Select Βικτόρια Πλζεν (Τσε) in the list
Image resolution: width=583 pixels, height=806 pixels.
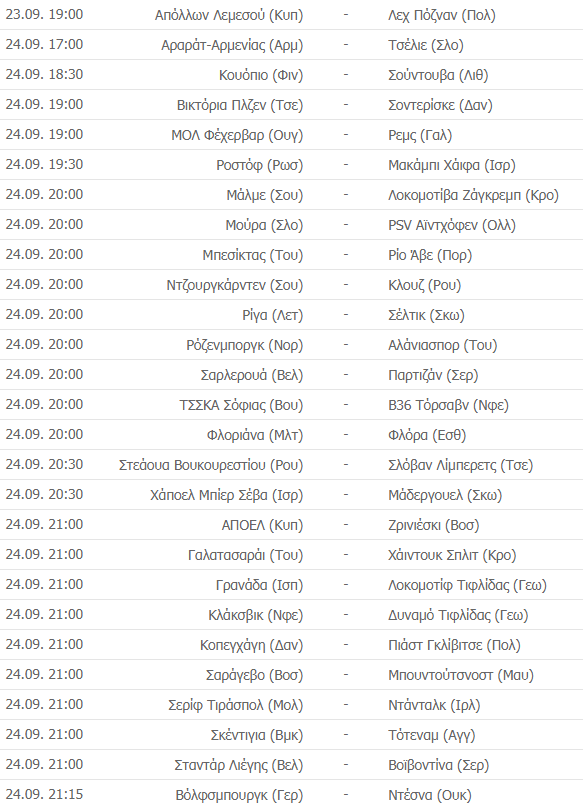[240, 105]
